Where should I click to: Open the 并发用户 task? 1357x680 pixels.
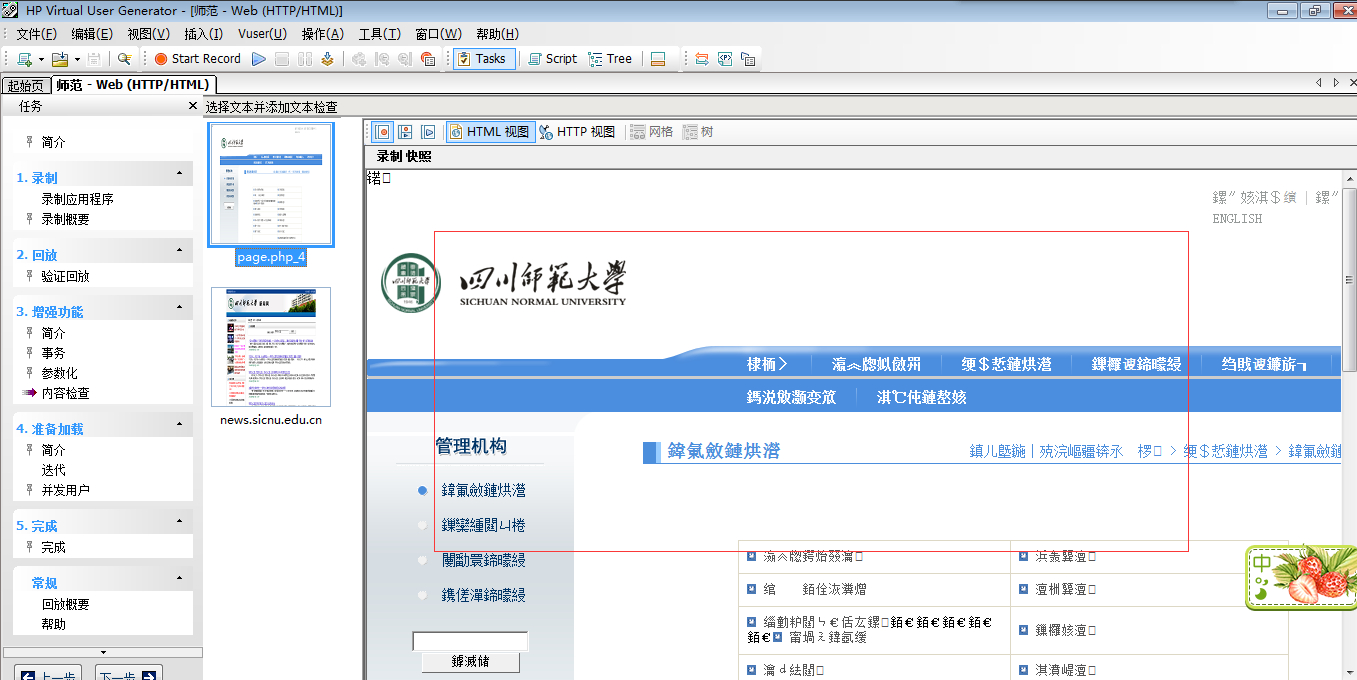[65, 490]
